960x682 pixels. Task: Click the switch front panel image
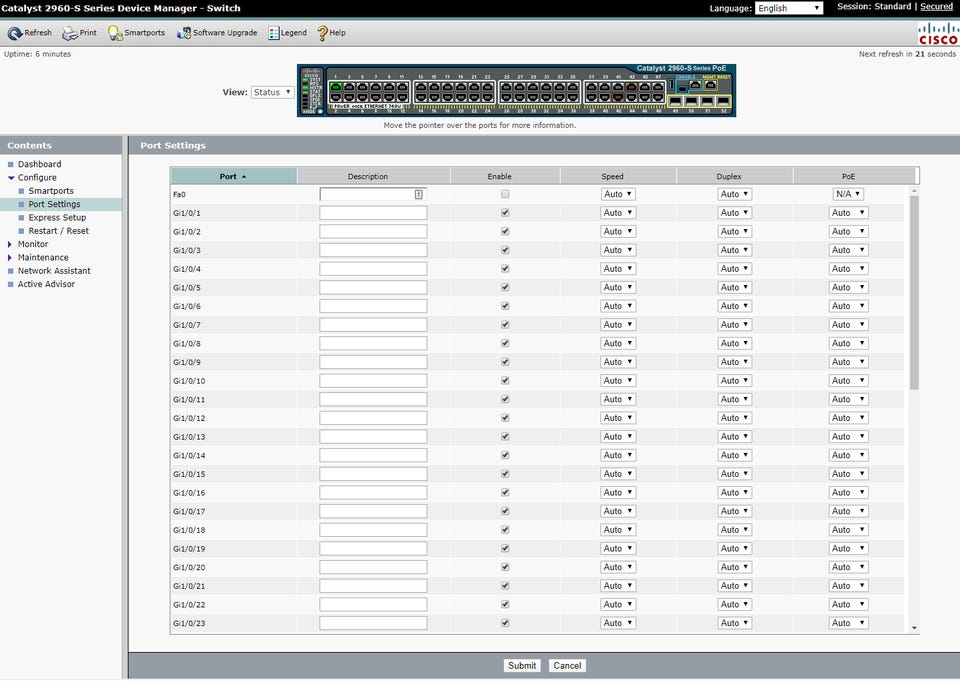[x=516, y=90]
